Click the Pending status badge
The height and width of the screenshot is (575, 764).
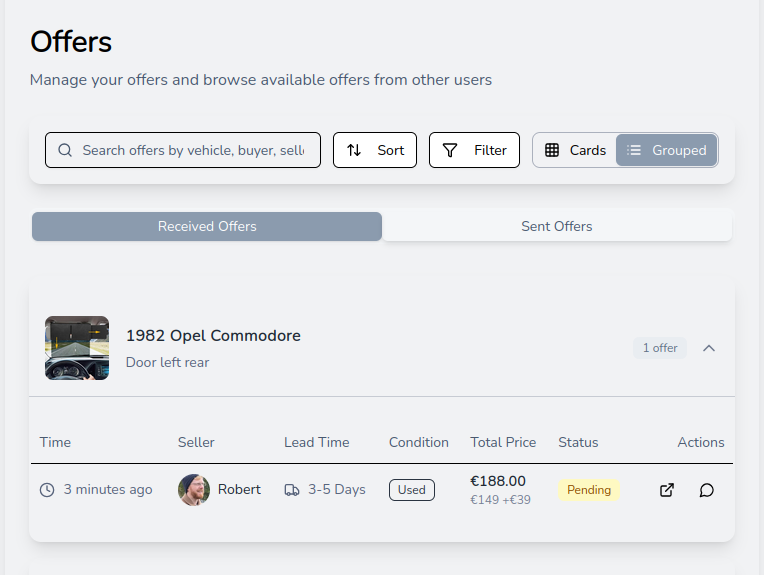(589, 490)
